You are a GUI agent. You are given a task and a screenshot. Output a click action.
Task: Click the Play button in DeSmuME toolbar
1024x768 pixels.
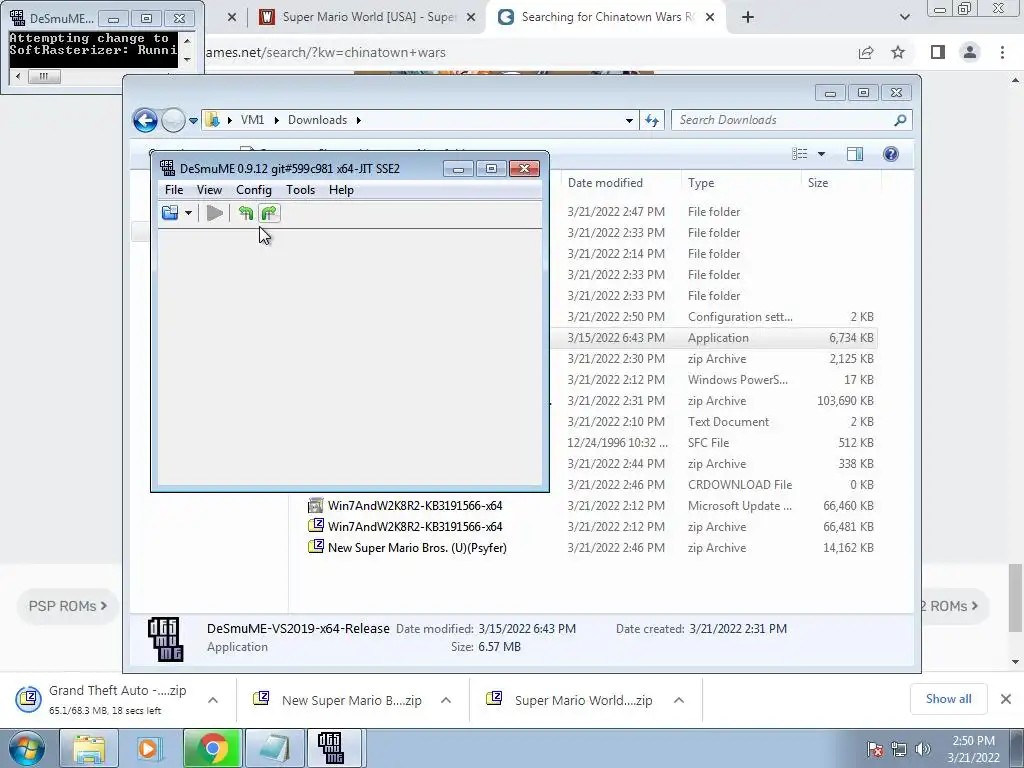[x=214, y=213]
